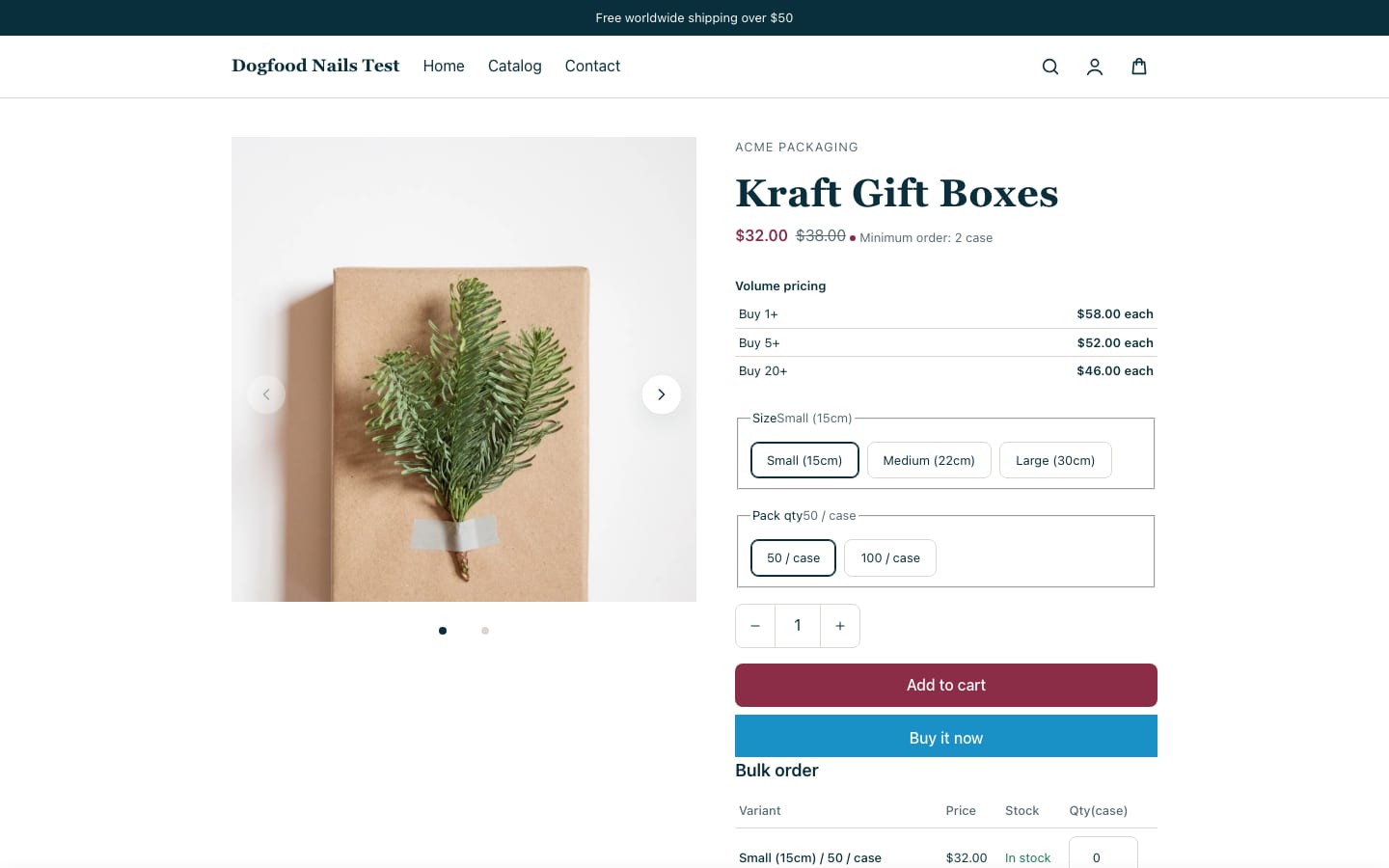Click the free worldwide shipping announcement

point(694,17)
